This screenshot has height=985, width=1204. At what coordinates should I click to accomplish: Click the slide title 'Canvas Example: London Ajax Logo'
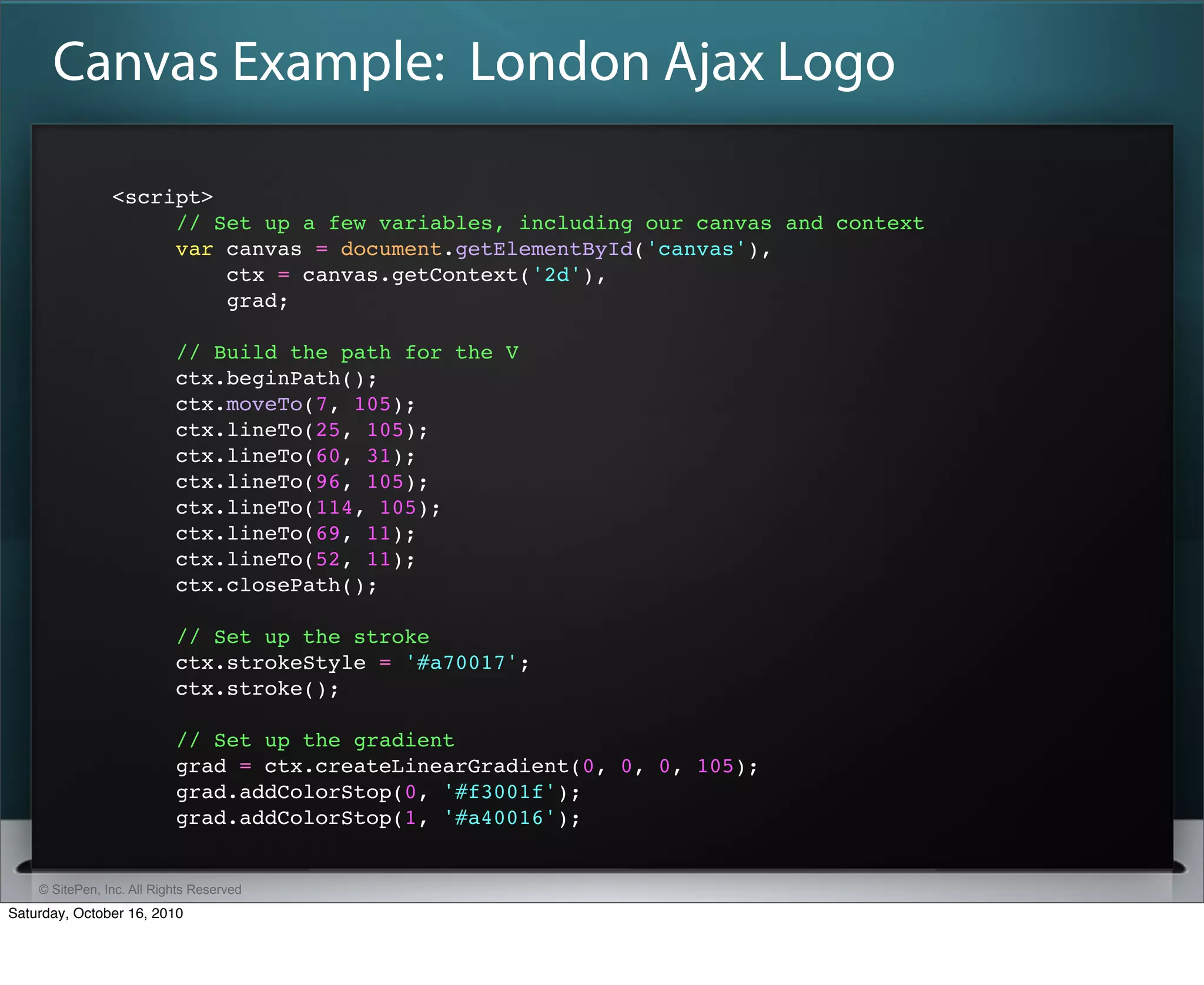tap(473, 62)
